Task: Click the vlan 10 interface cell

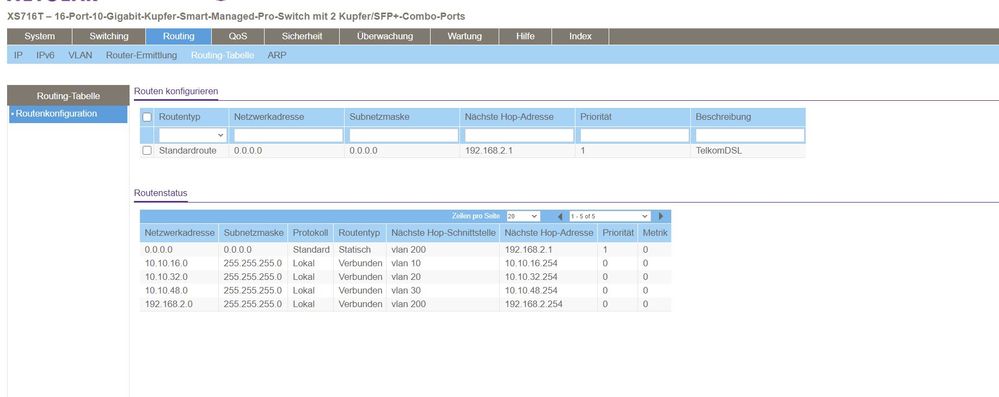Action: (406, 263)
